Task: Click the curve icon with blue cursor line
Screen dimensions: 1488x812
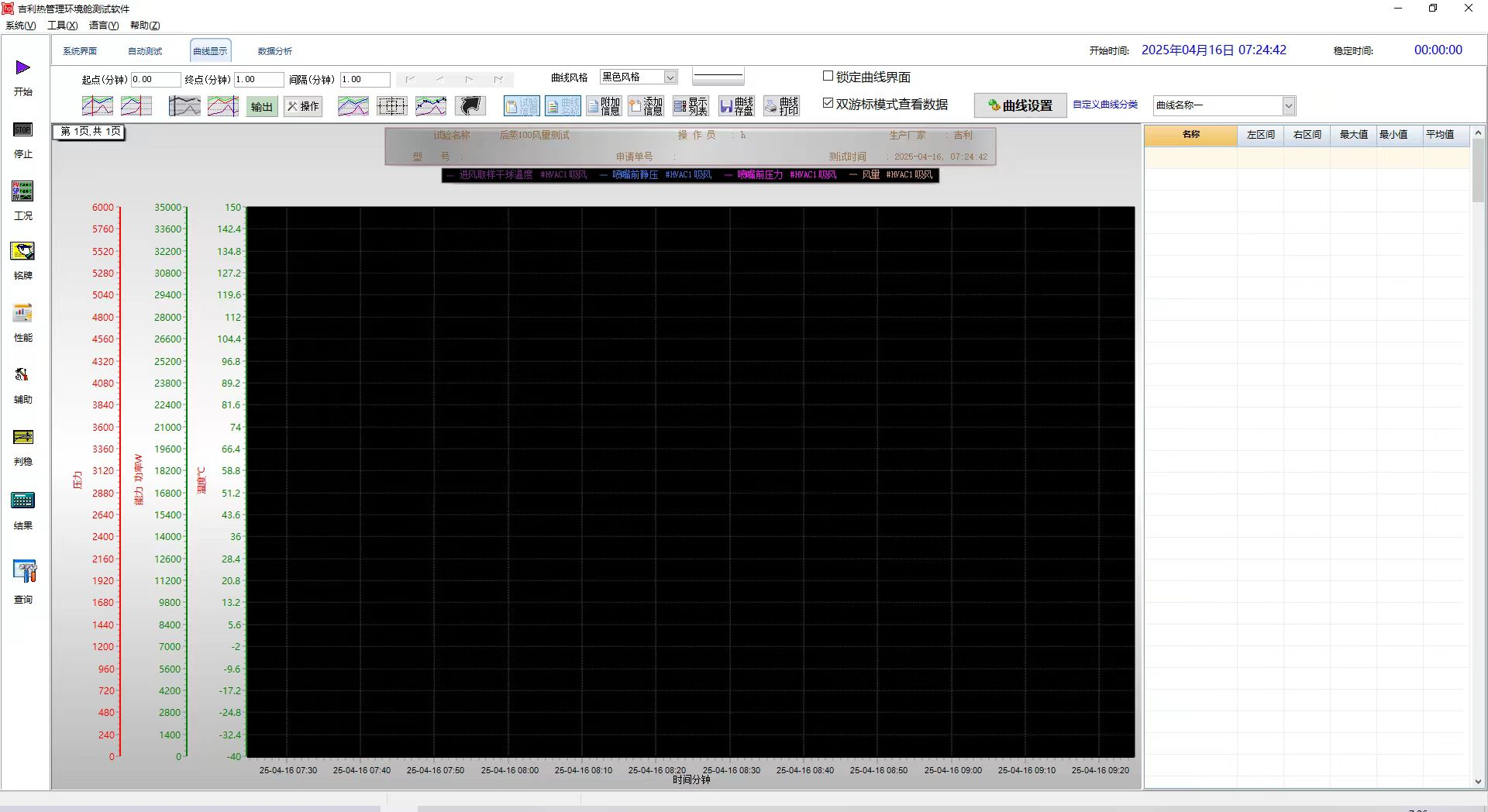Action: pyautogui.click(x=223, y=106)
